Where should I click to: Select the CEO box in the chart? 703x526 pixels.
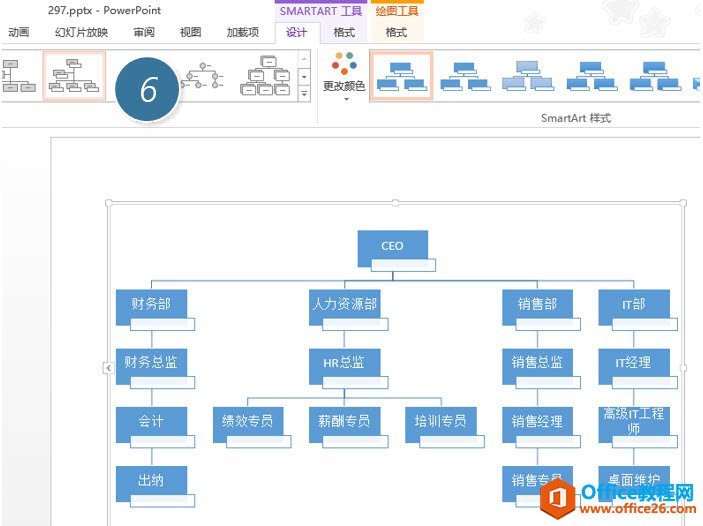[x=392, y=246]
